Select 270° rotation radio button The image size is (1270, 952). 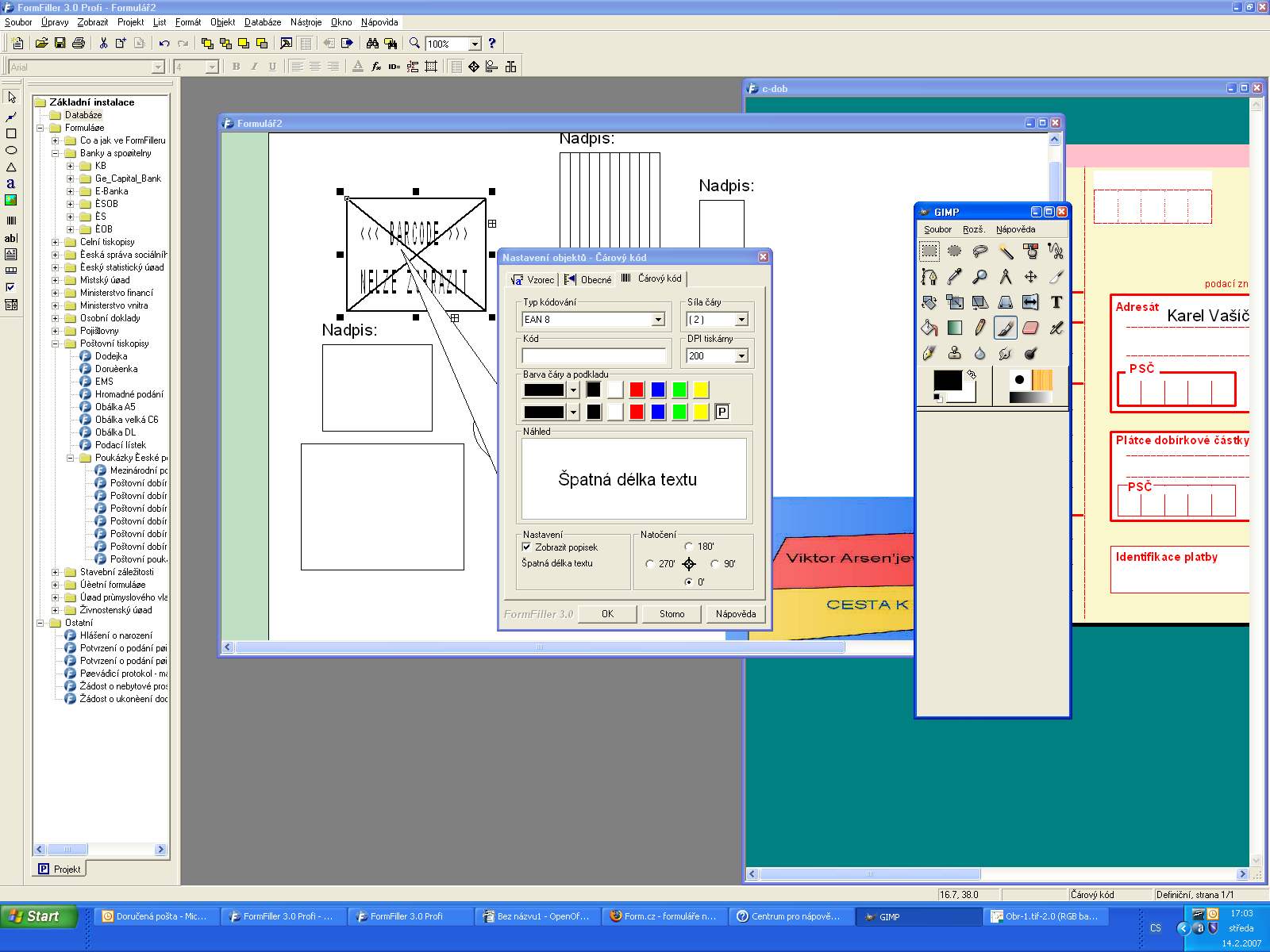tap(650, 564)
